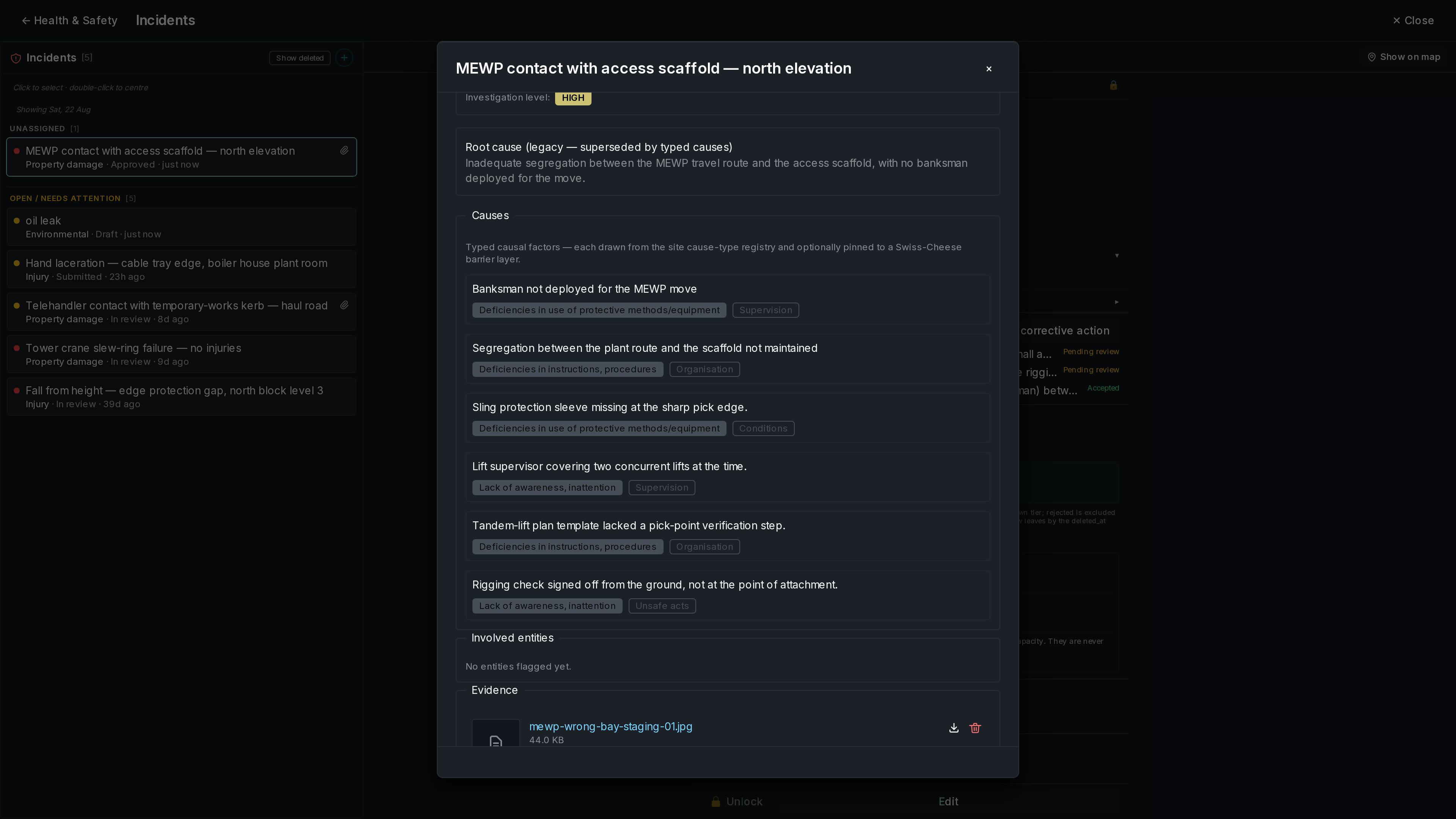The height and width of the screenshot is (819, 1456).
Task: Click the amber status dot on oil leak
Action: tap(16, 220)
